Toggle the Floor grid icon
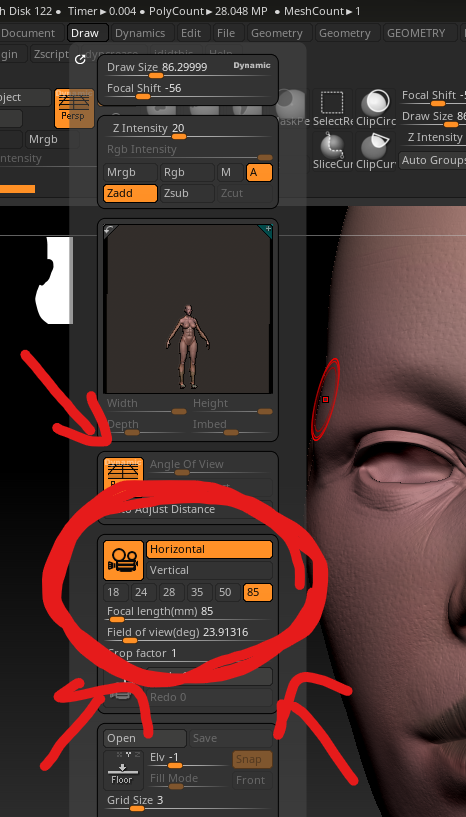This screenshot has width=466, height=817. click(121, 769)
